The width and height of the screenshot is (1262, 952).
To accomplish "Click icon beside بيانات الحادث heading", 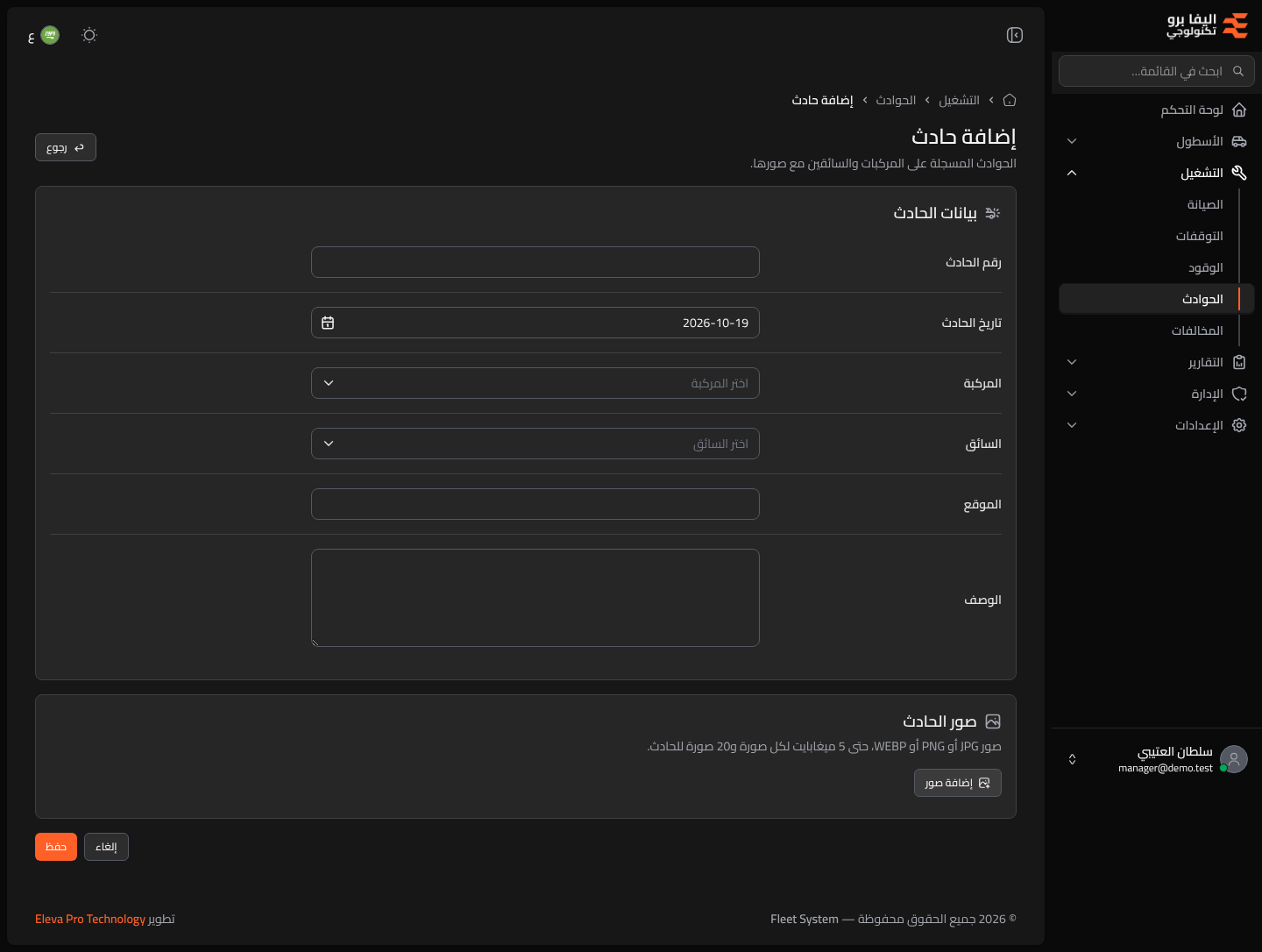I will point(993,213).
